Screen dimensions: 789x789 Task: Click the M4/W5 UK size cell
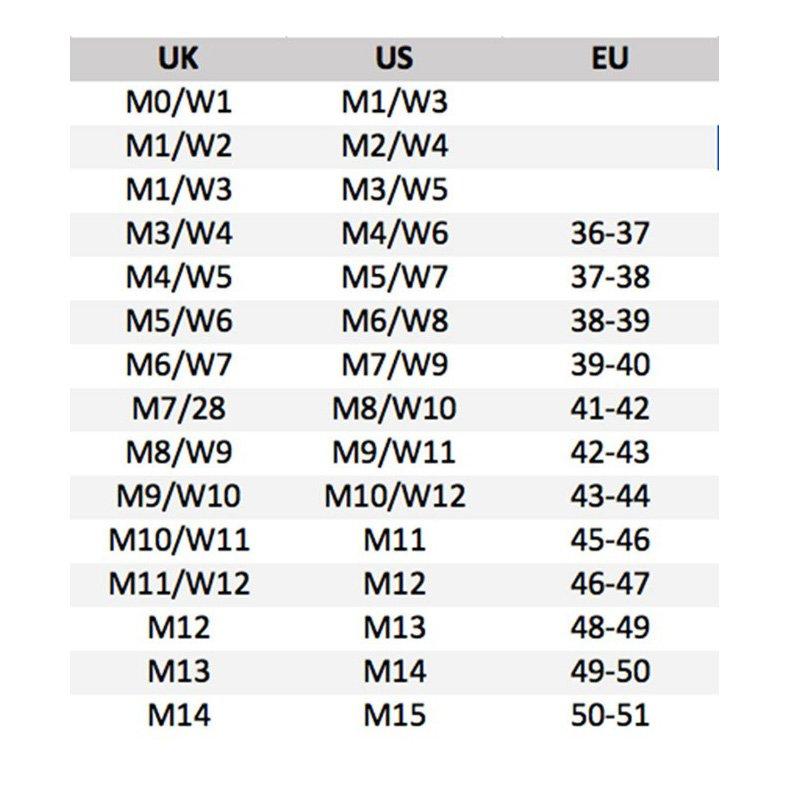178,277
